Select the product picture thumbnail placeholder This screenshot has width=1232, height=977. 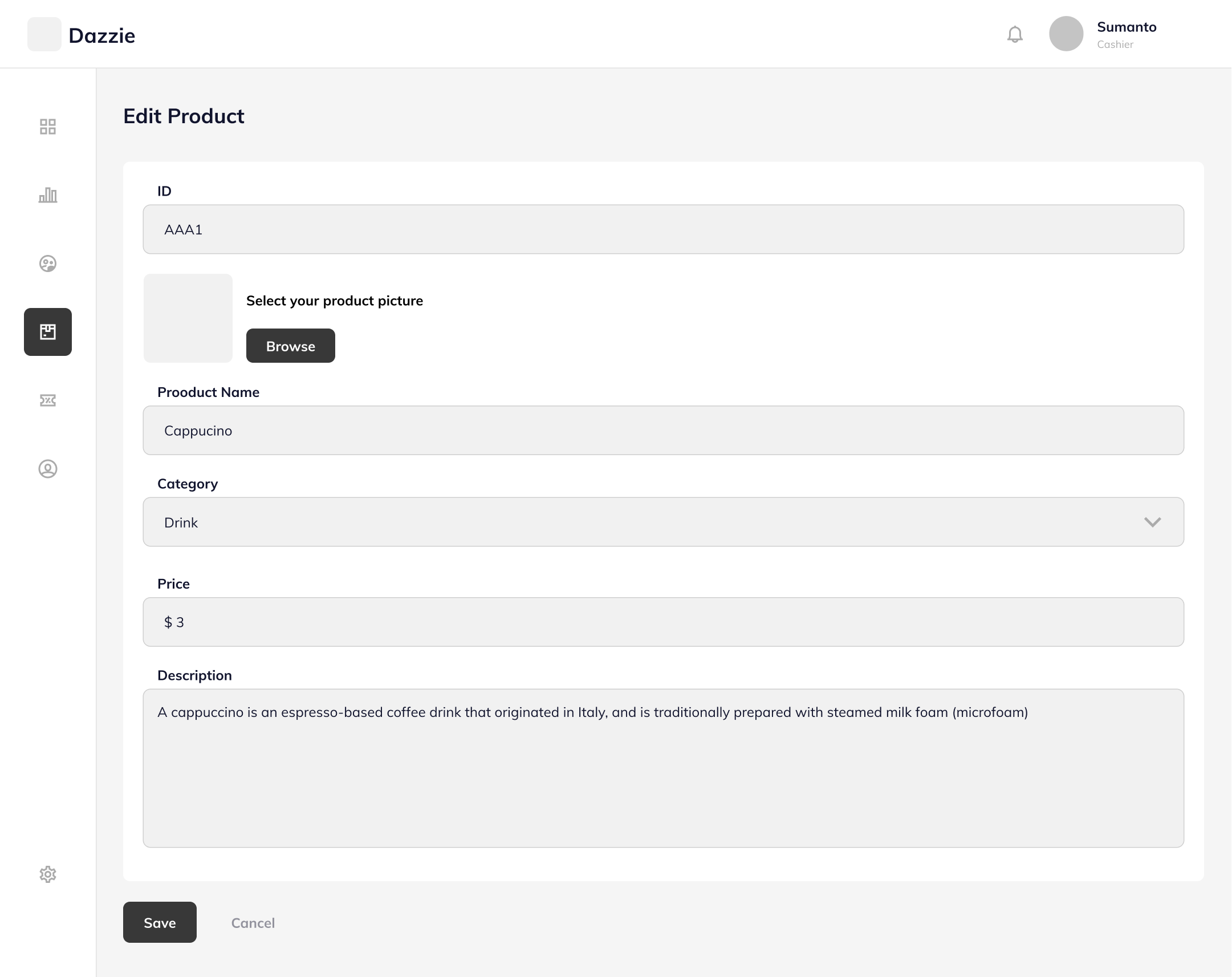(x=188, y=318)
